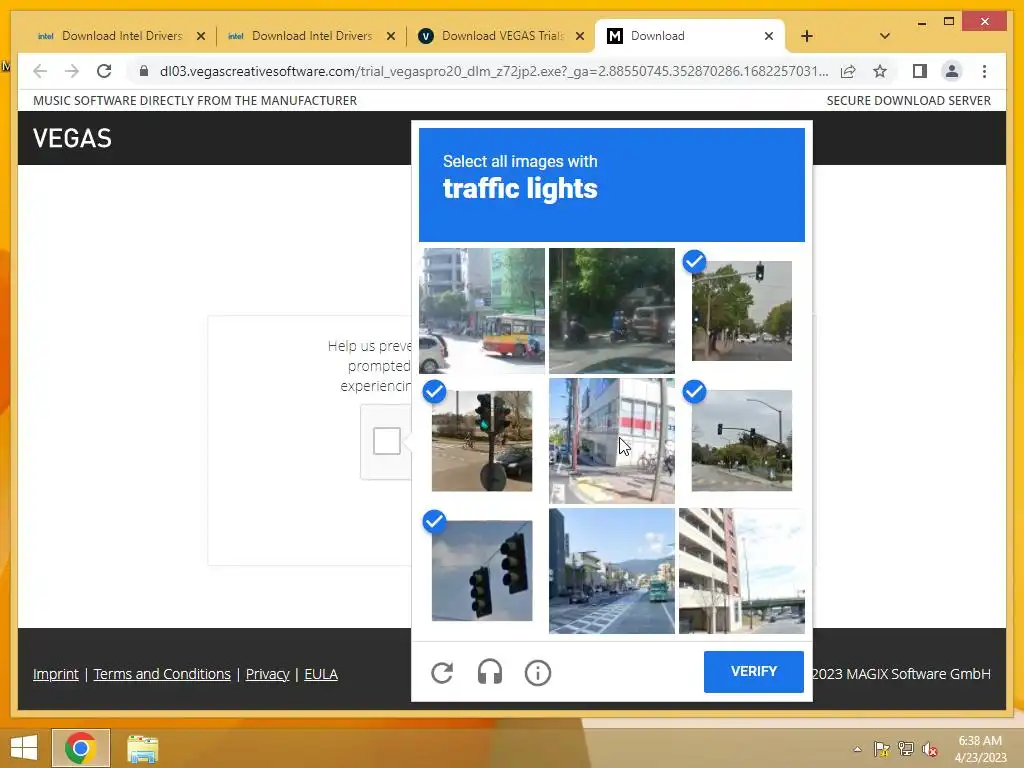Open muted volume tray icon

pyautogui.click(x=930, y=749)
